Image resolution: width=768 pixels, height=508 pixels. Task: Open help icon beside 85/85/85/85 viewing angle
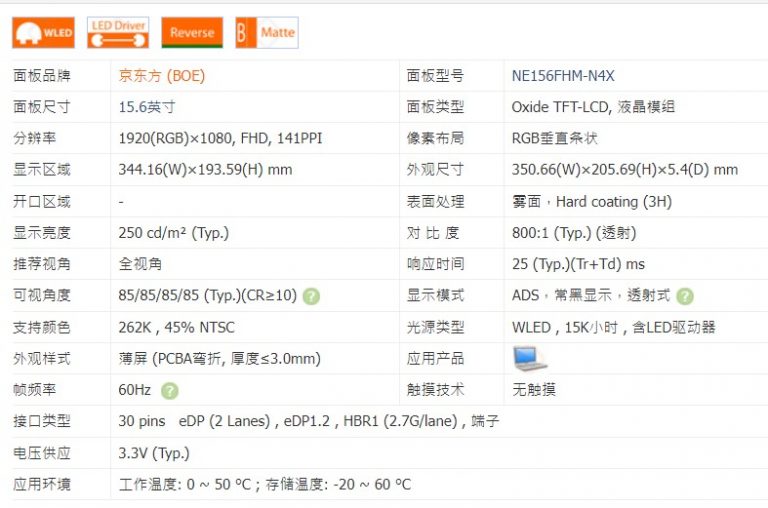coord(311,296)
